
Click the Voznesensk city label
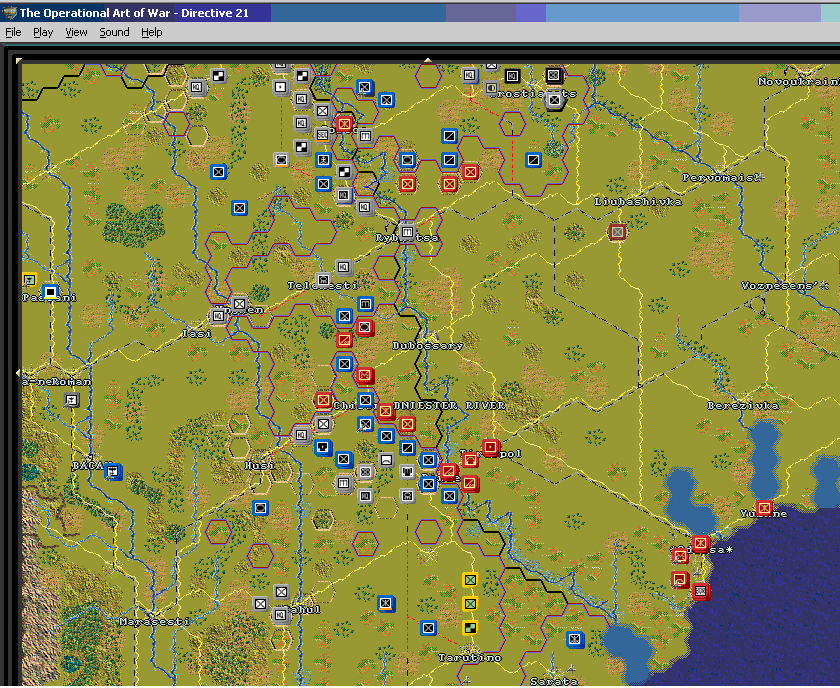[785, 286]
